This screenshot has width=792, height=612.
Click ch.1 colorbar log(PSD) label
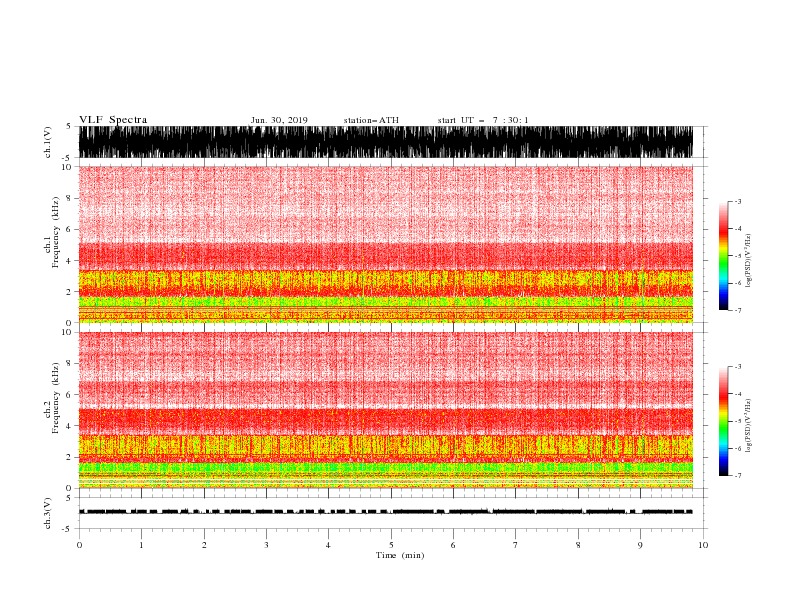(749, 261)
